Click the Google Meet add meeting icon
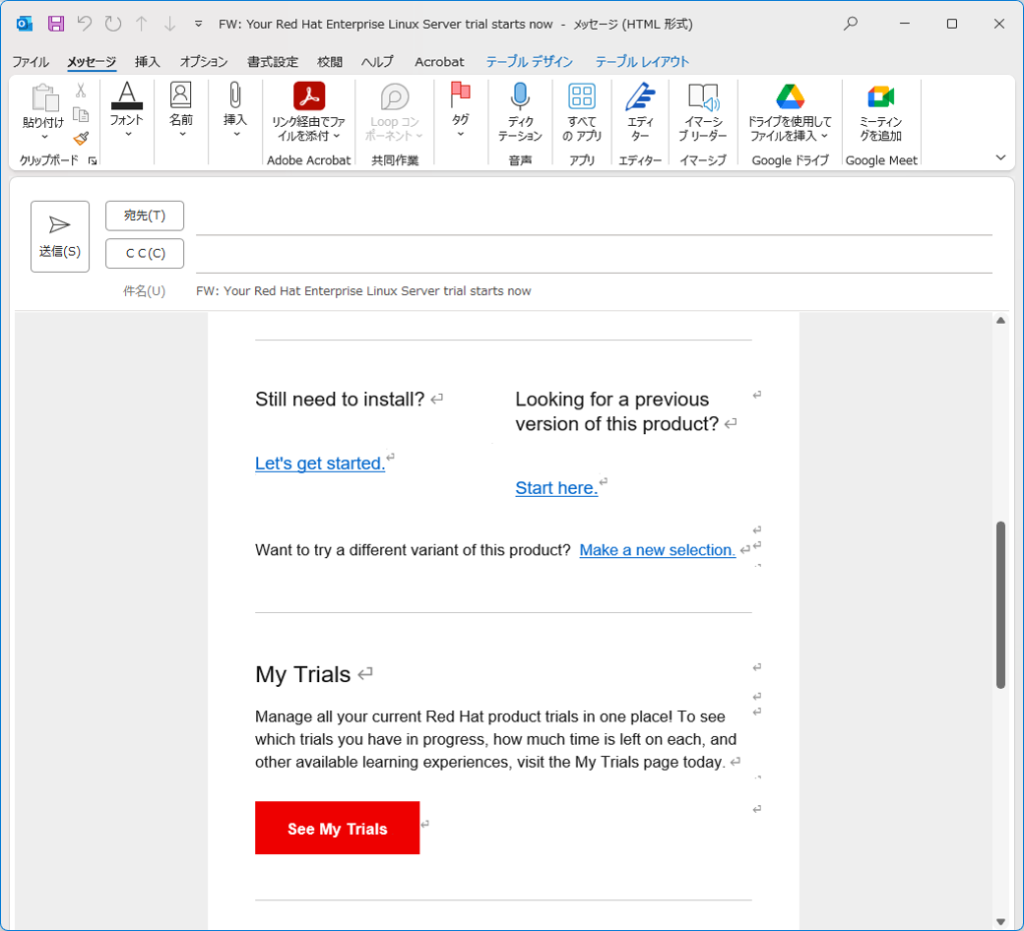The image size is (1024, 931). pyautogui.click(x=880, y=97)
